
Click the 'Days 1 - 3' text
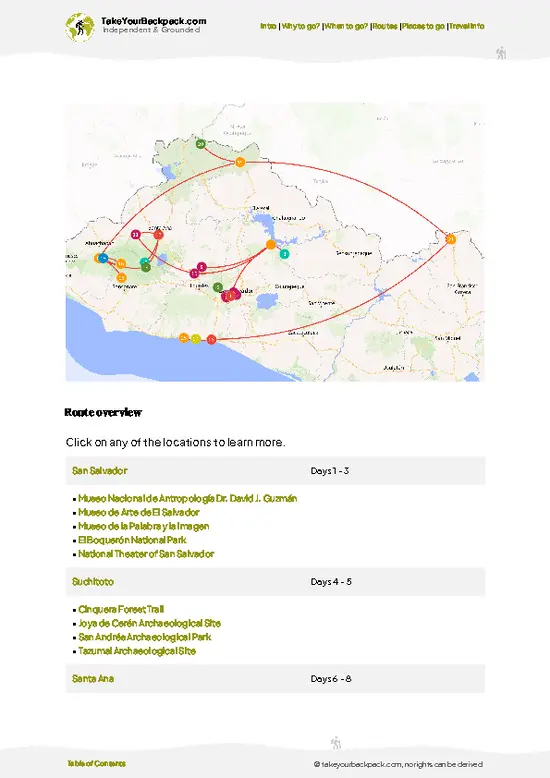(x=330, y=470)
